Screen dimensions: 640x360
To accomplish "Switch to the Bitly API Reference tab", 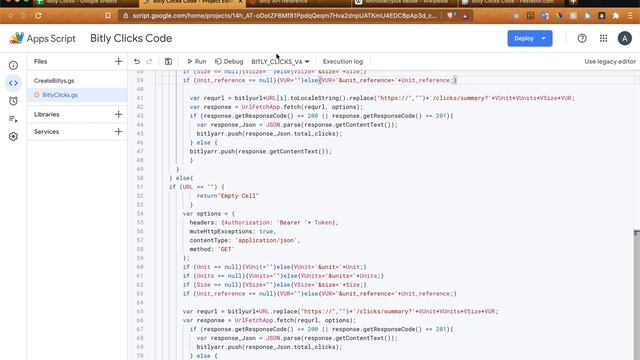I will (x=299, y=2).
